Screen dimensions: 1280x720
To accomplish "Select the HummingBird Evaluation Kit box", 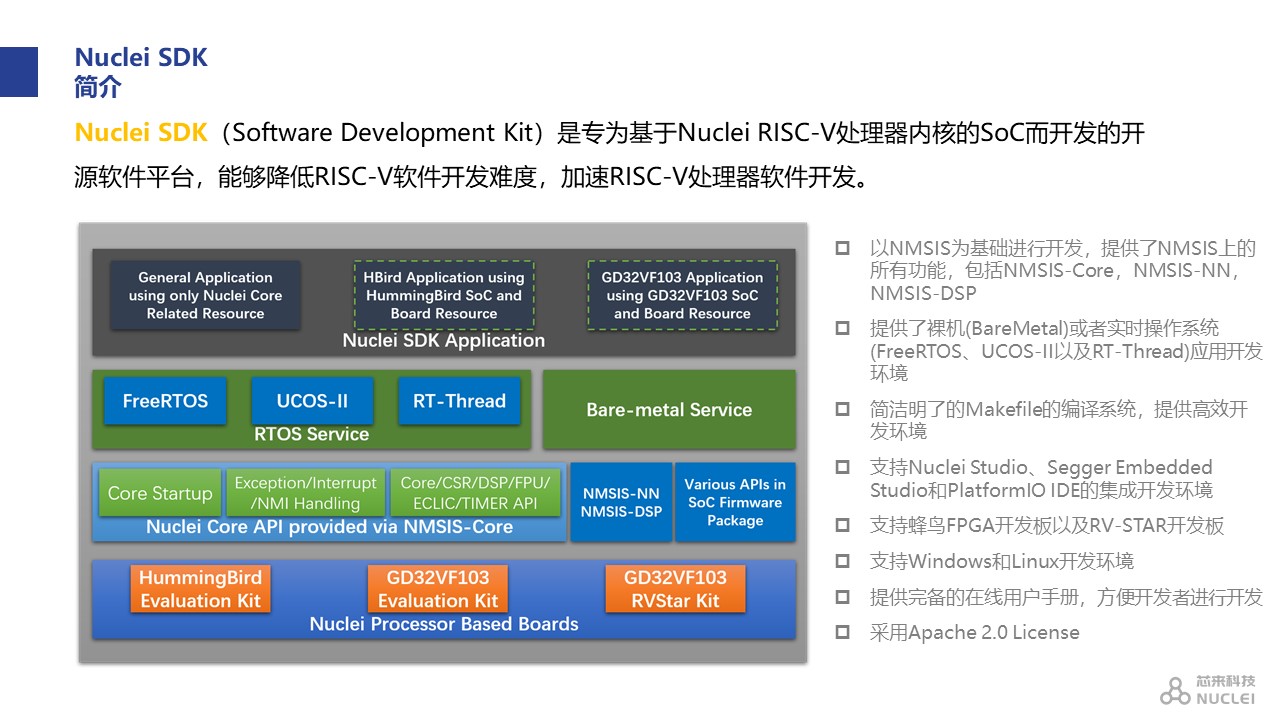I will coord(200,589).
